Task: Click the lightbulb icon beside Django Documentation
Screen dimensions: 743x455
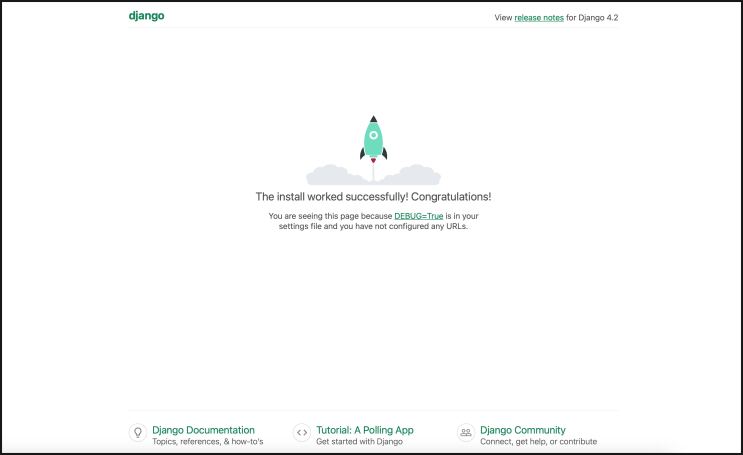Action: (x=138, y=432)
